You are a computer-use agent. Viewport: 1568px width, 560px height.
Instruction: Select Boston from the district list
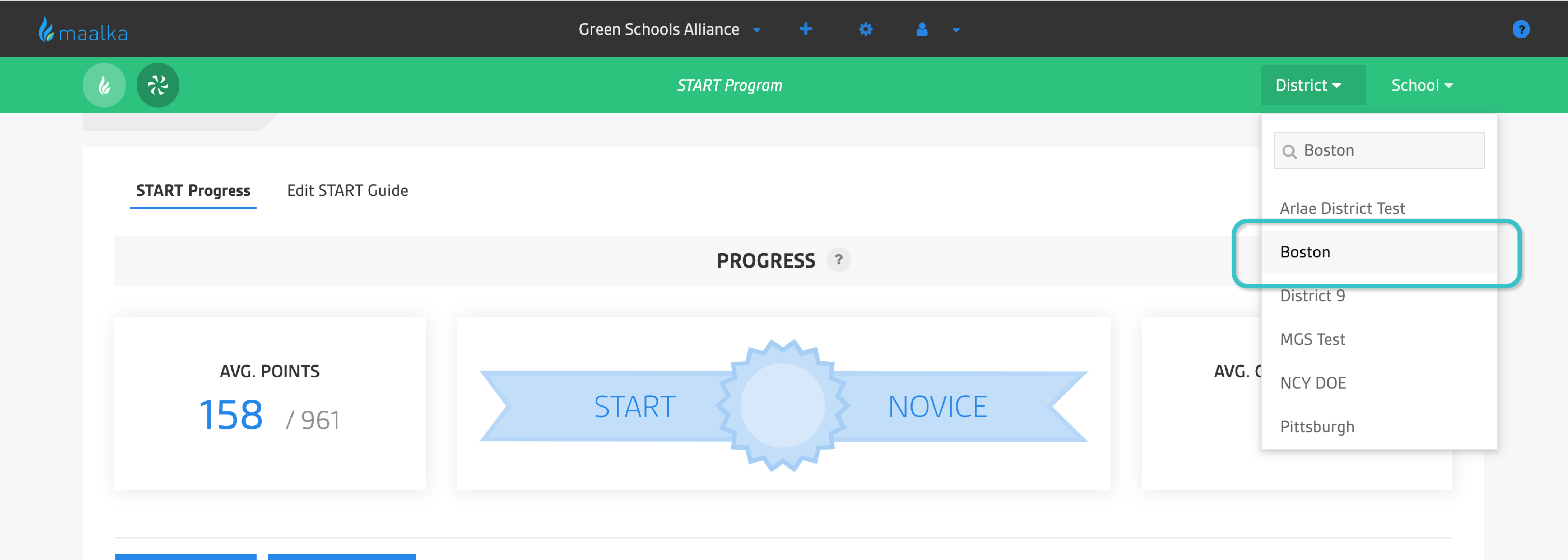(x=1379, y=252)
